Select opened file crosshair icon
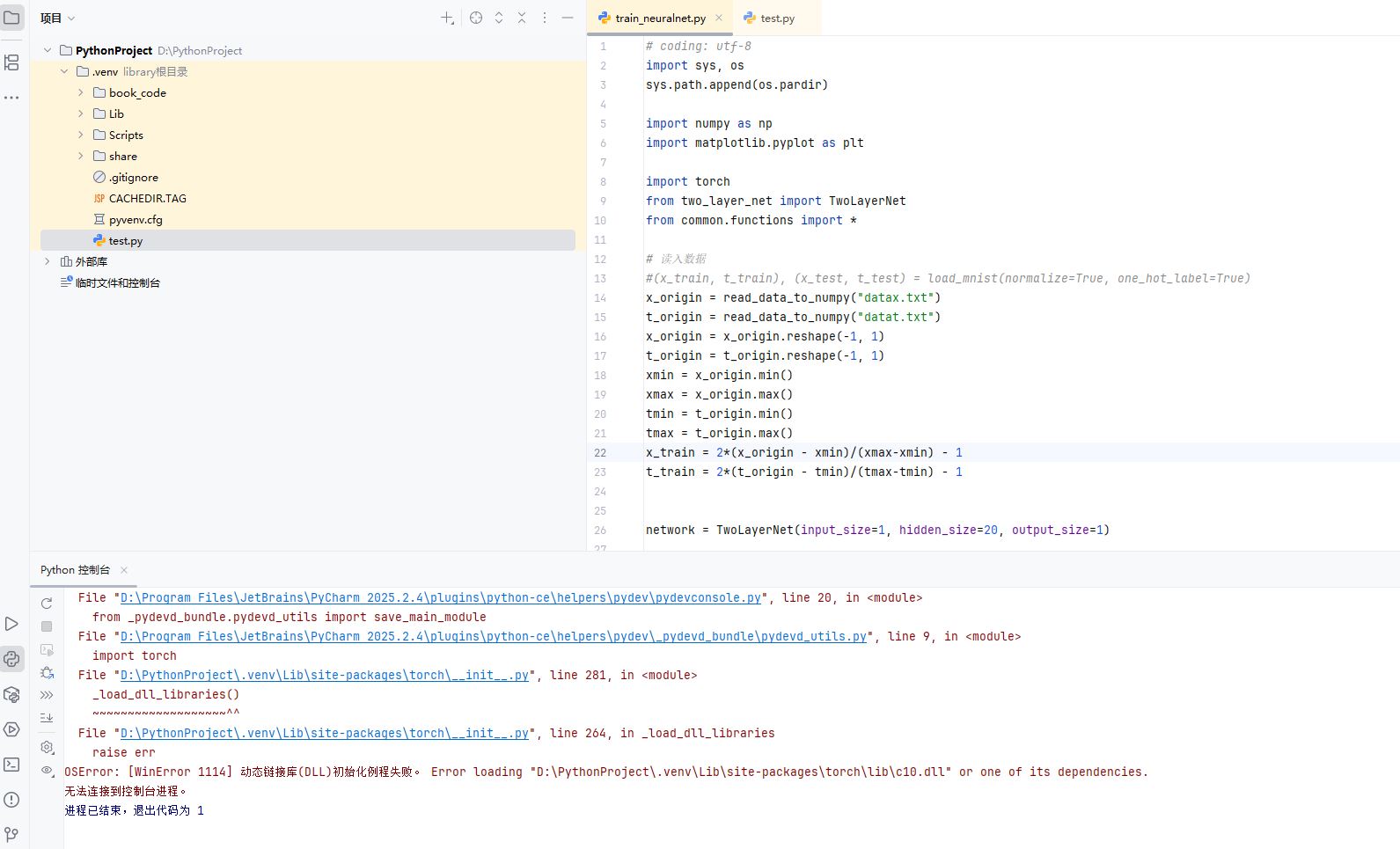Image resolution: width=1400 pixels, height=849 pixels. click(476, 18)
